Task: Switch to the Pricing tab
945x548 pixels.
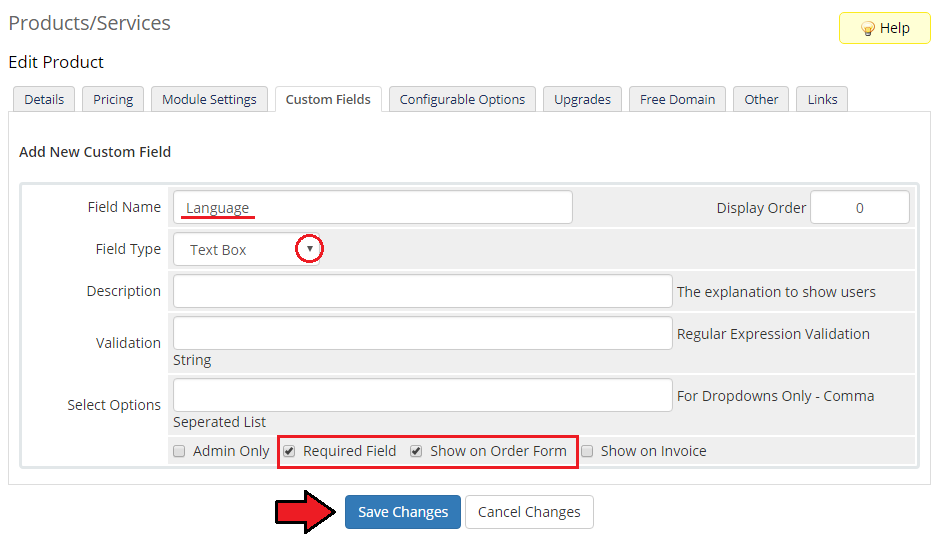Action: 113,99
